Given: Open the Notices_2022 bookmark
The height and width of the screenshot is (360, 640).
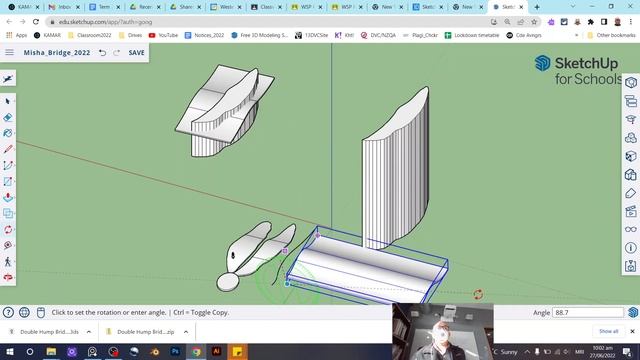Looking at the screenshot, I should coord(204,36).
